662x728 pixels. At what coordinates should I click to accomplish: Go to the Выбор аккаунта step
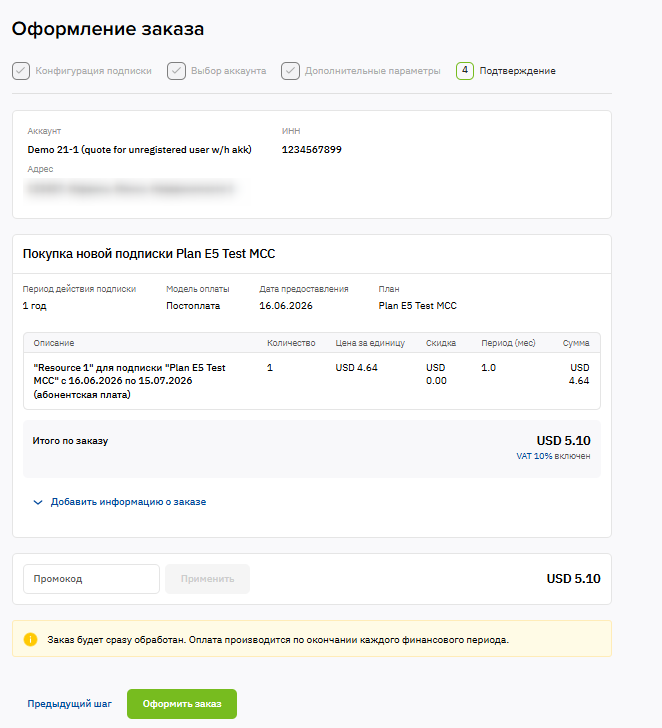click(x=228, y=71)
